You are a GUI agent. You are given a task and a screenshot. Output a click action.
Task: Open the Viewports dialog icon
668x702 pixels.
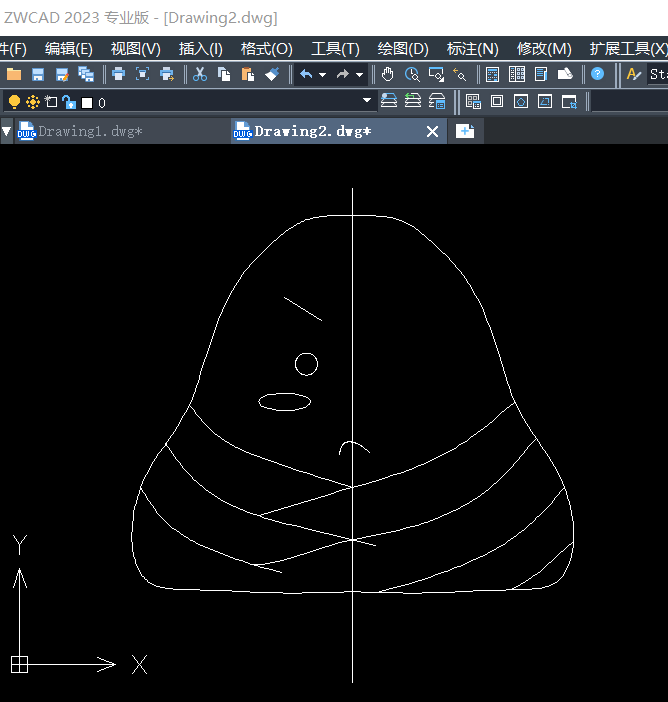pyautogui.click(x=473, y=102)
